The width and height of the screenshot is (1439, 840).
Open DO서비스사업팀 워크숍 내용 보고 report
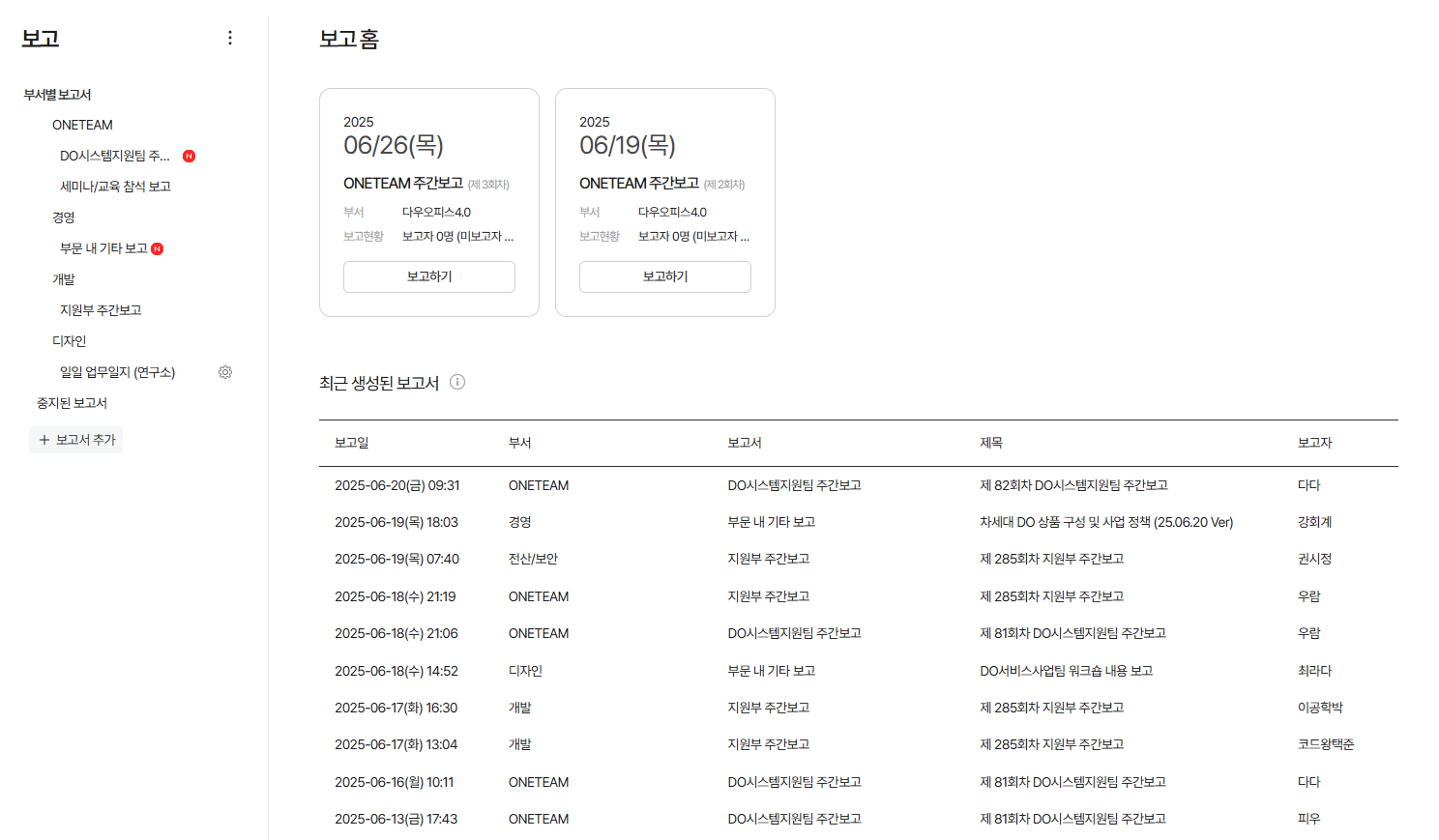[x=1066, y=671]
